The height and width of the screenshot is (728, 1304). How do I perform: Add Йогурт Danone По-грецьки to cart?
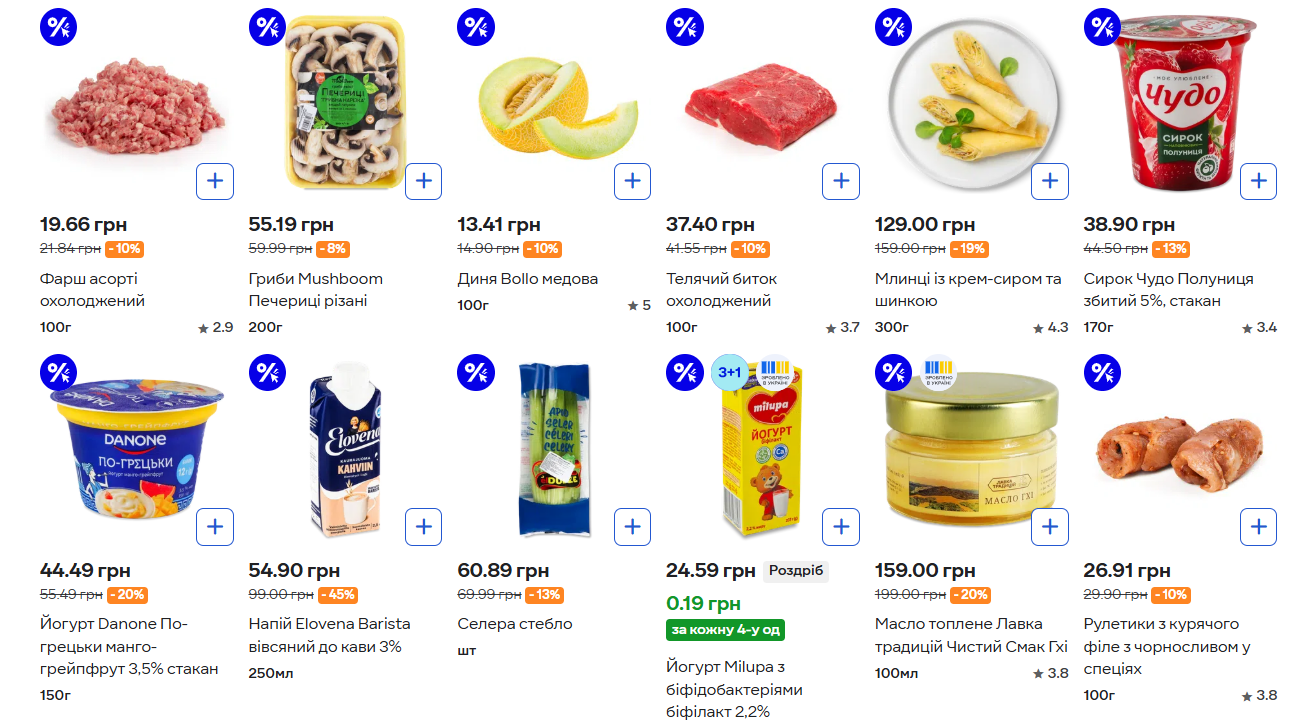point(215,526)
